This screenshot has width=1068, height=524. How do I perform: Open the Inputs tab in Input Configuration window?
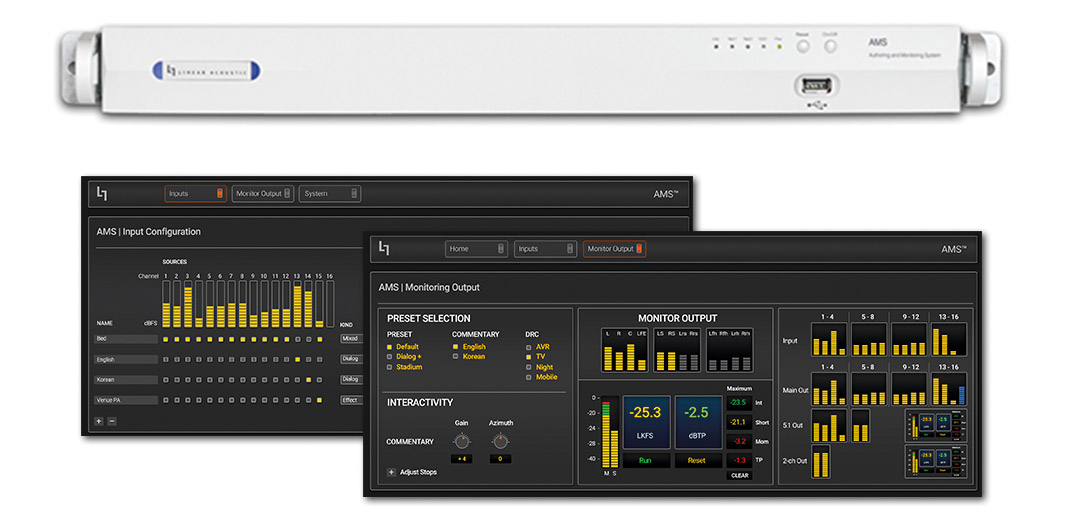tap(194, 194)
